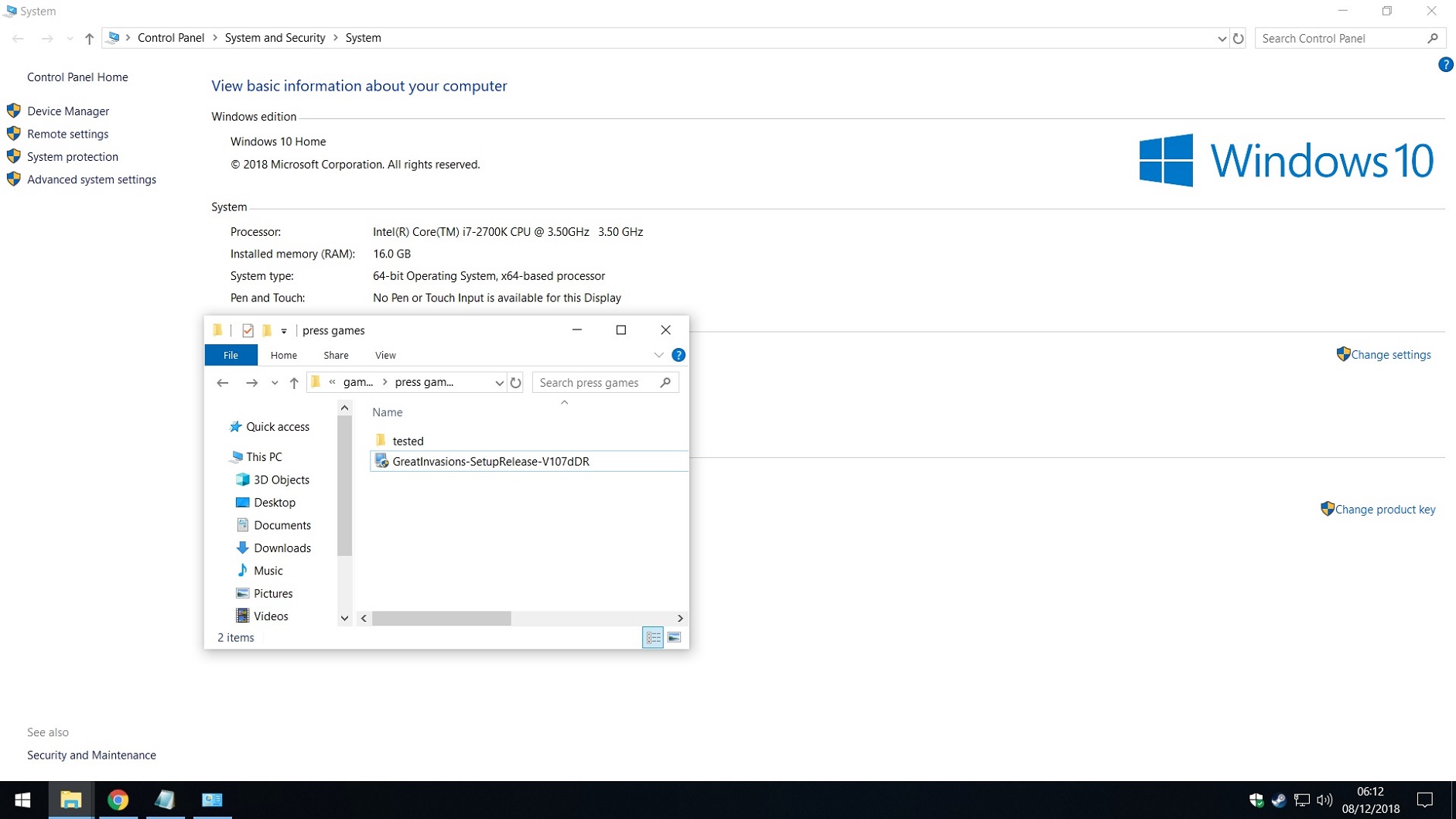Open 3D Objects in navigation pane
This screenshot has width=1456, height=819.
tap(282, 480)
